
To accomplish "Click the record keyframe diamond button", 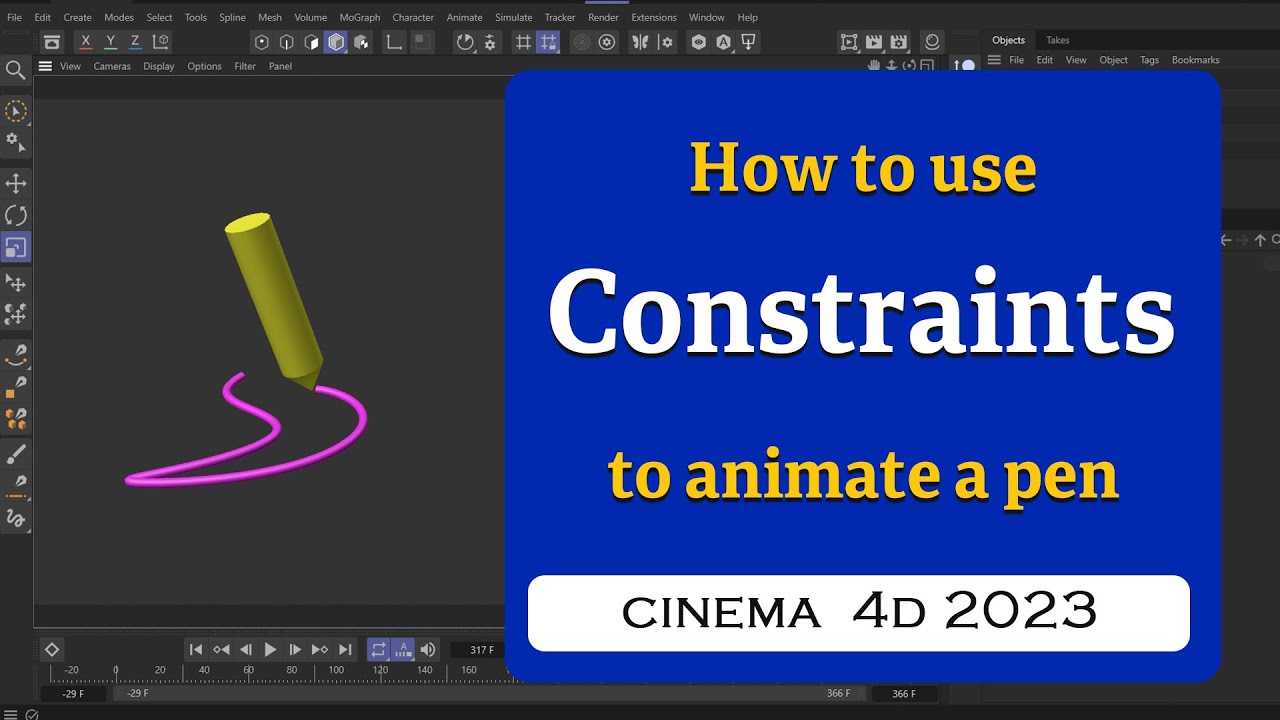I will click(52, 649).
